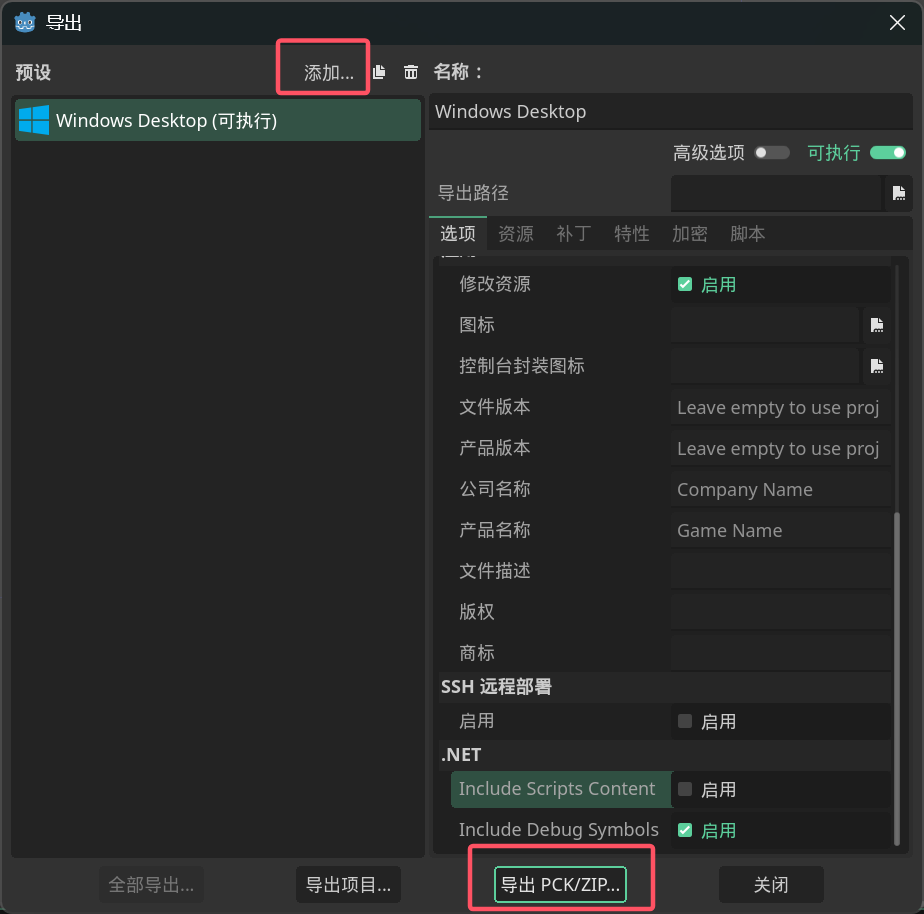Image resolution: width=924 pixels, height=914 pixels.
Task: Uncheck the 修改资源 启用 checkbox
Action: coord(685,284)
